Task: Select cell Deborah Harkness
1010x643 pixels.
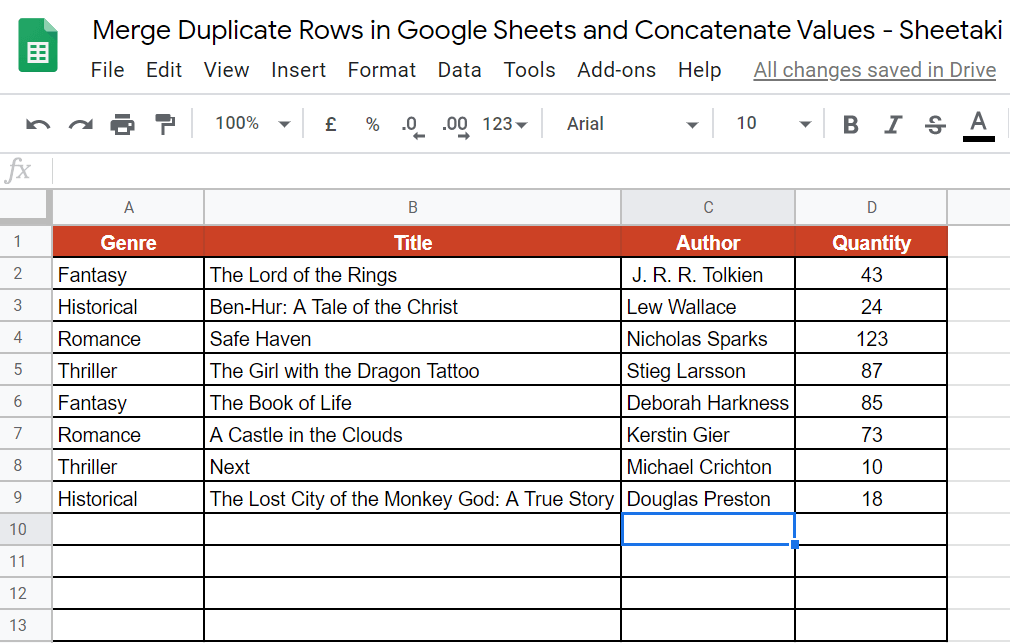Action: click(x=708, y=403)
